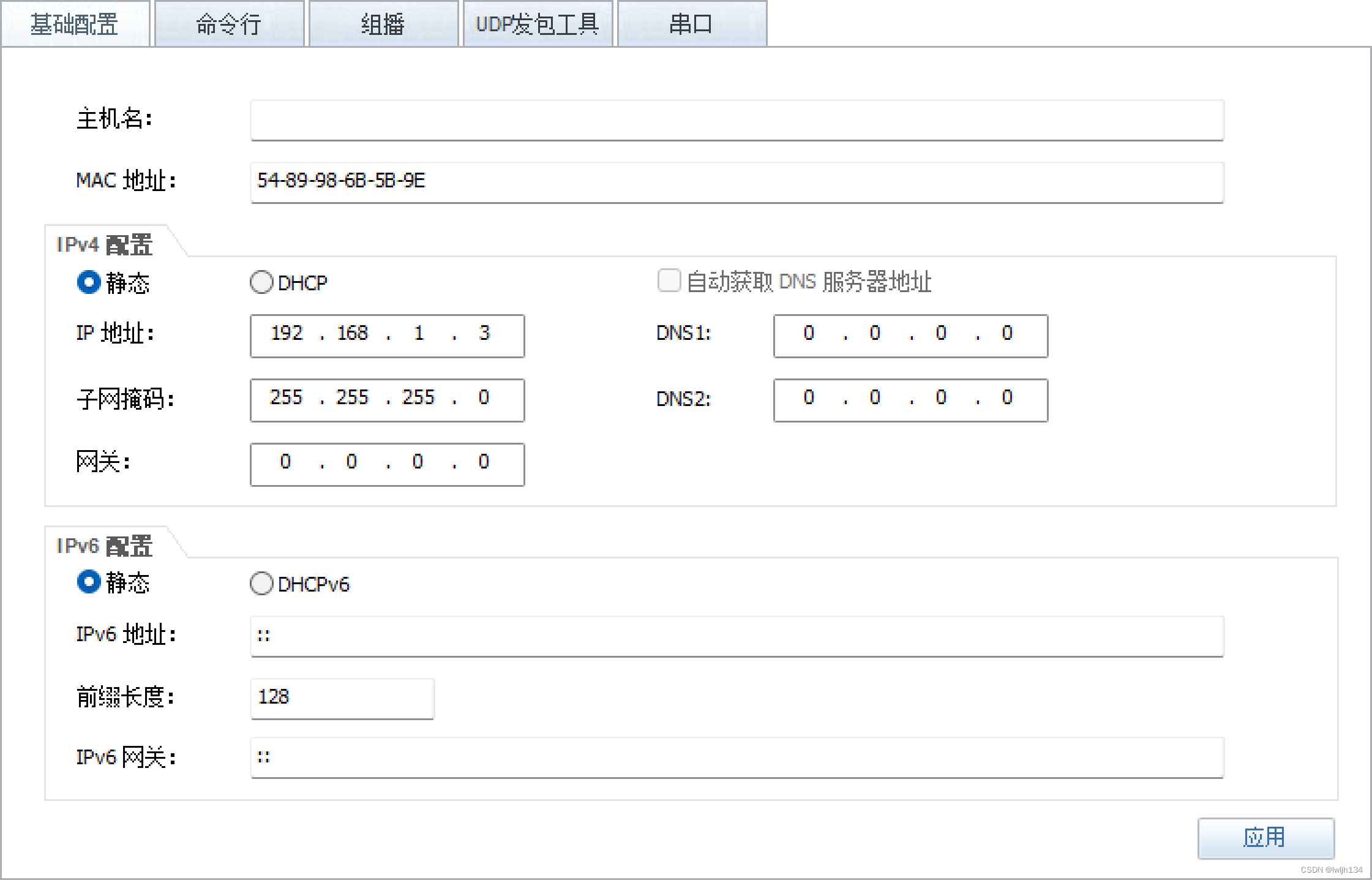
Task: Click the 前缀长度 field showing 128
Action: tap(341, 698)
